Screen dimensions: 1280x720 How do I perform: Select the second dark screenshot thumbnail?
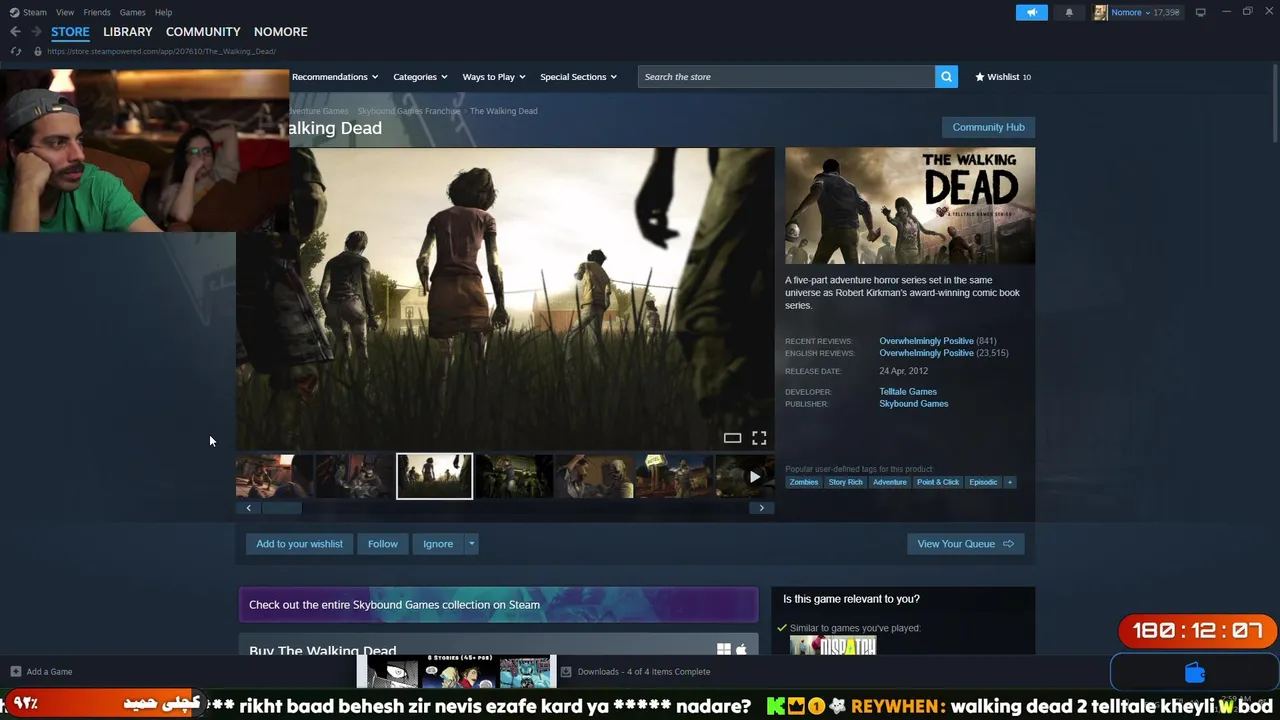[354, 476]
